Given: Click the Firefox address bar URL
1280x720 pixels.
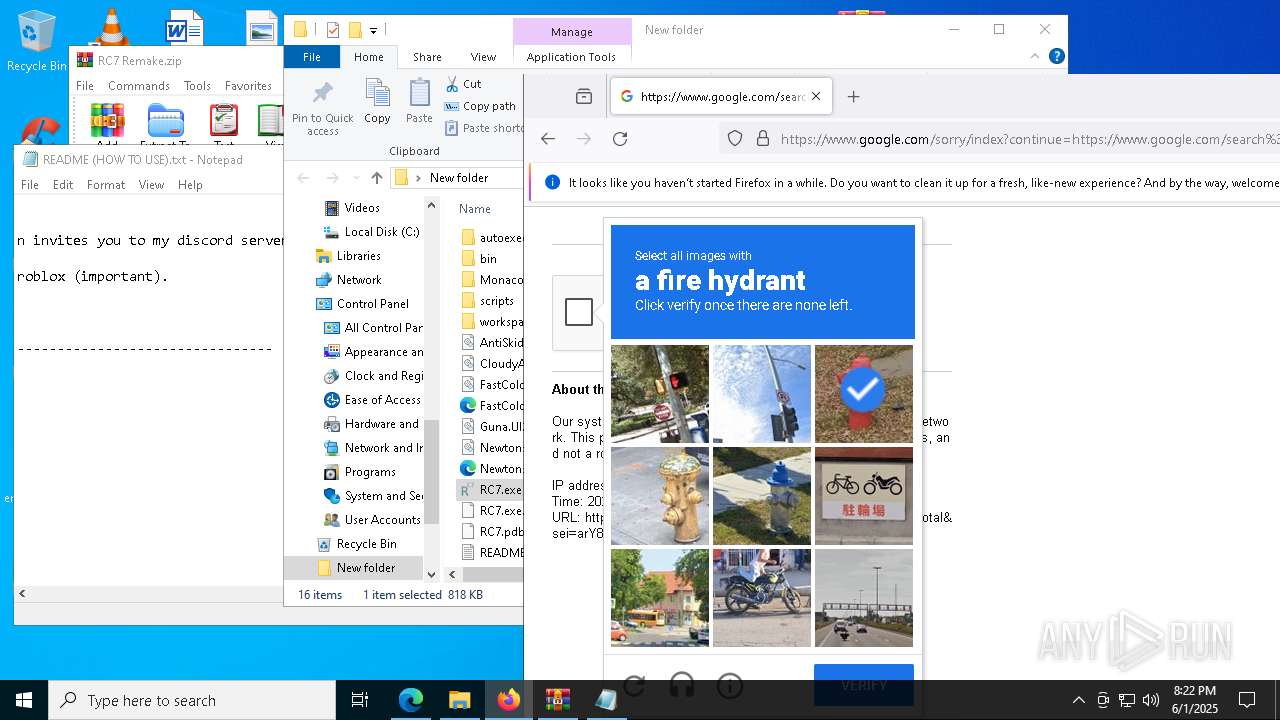Looking at the screenshot, I should click(1029, 139).
